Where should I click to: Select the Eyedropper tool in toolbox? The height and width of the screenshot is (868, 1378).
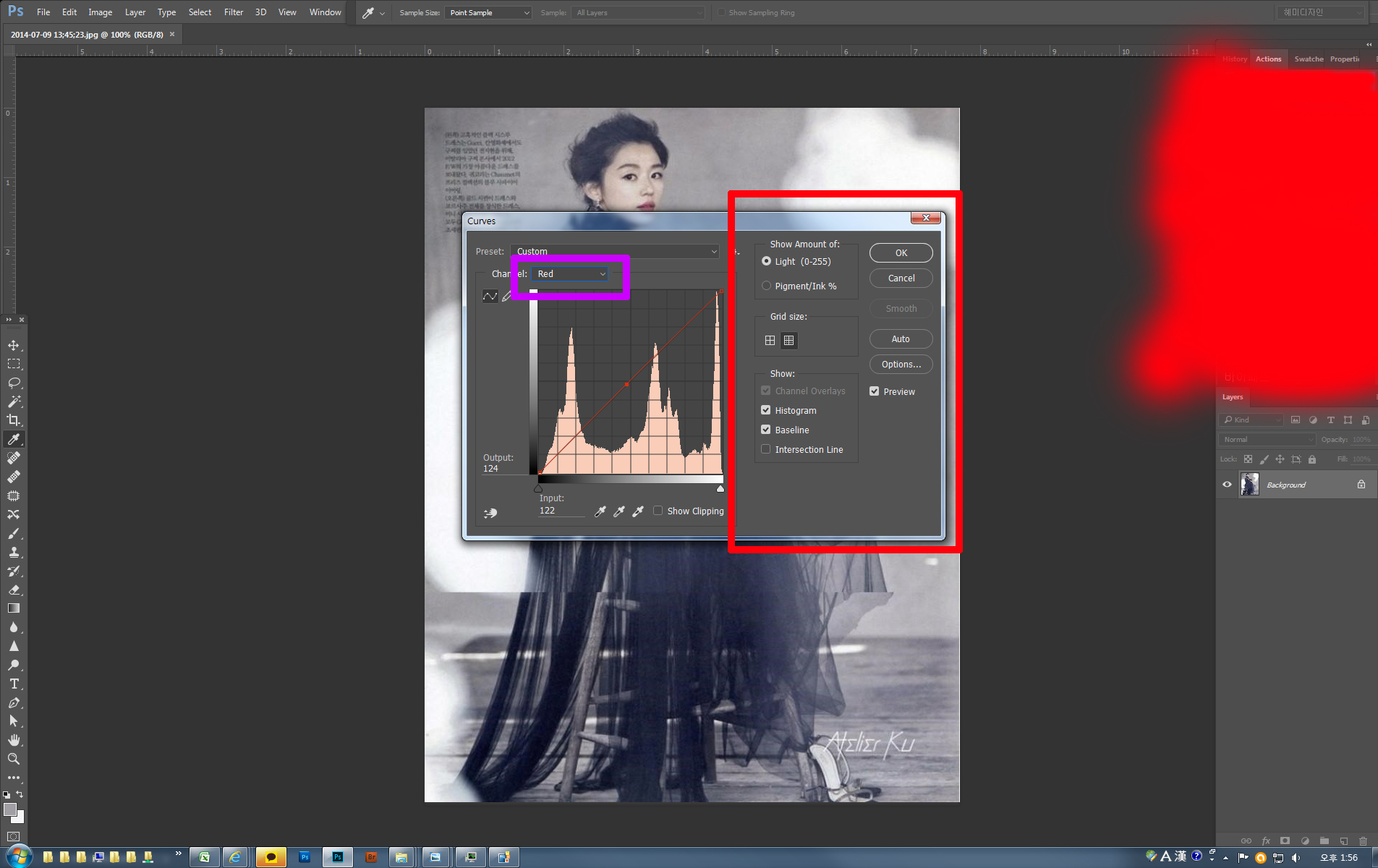[14, 439]
